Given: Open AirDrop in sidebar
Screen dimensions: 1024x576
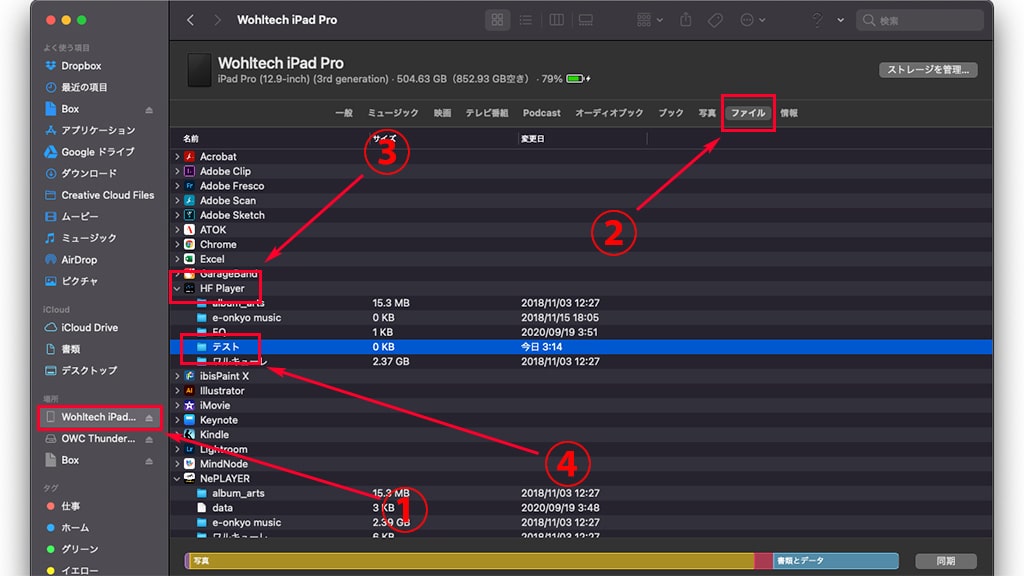Looking at the screenshot, I should 79,260.
